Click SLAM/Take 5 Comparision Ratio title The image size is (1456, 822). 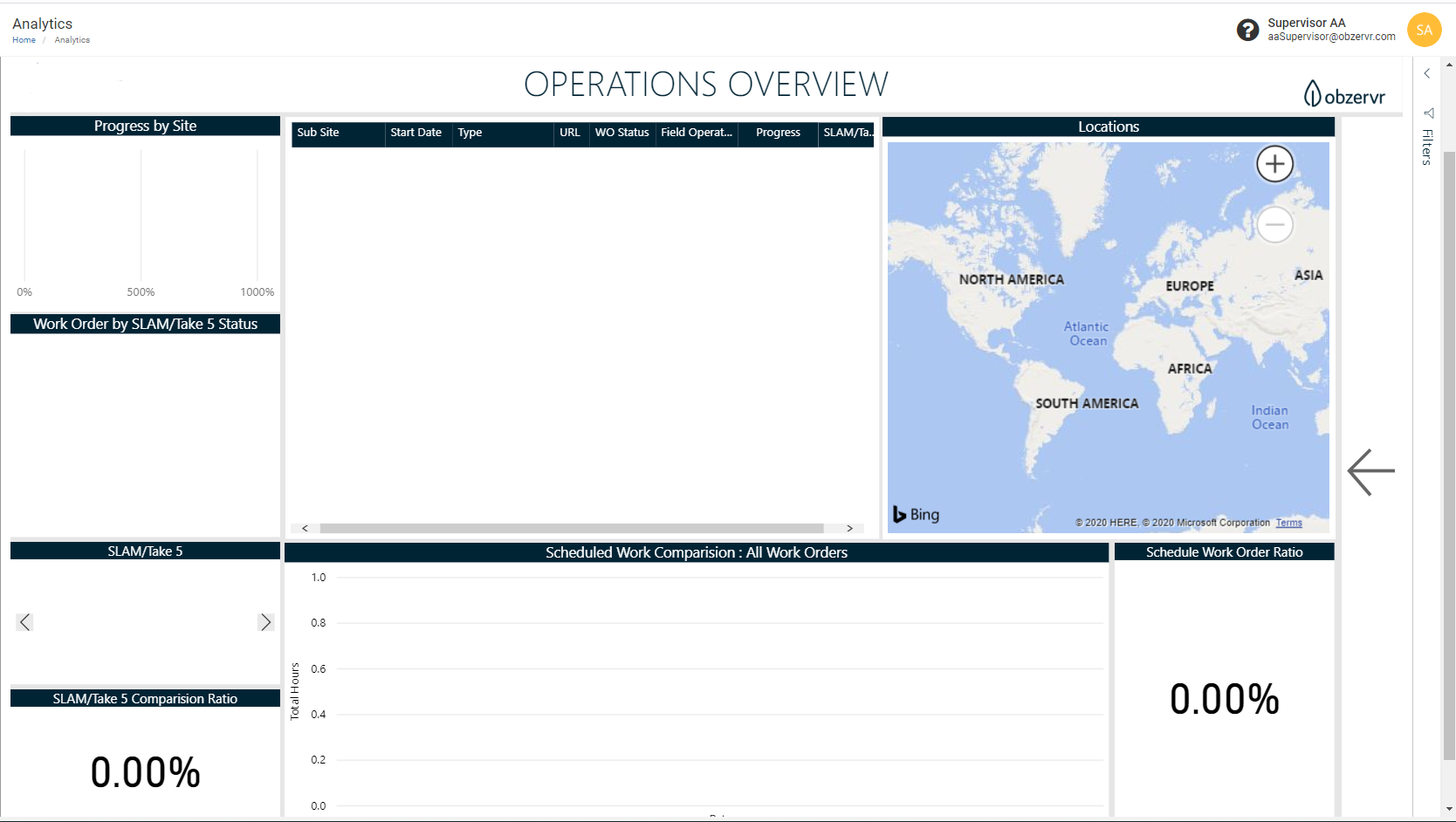(146, 699)
